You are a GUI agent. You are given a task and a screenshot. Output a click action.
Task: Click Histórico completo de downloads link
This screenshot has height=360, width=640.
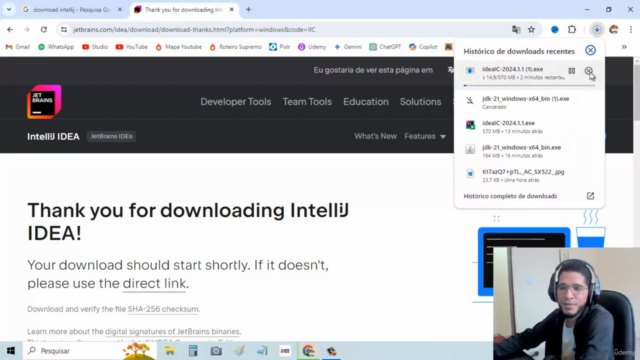tap(510, 196)
